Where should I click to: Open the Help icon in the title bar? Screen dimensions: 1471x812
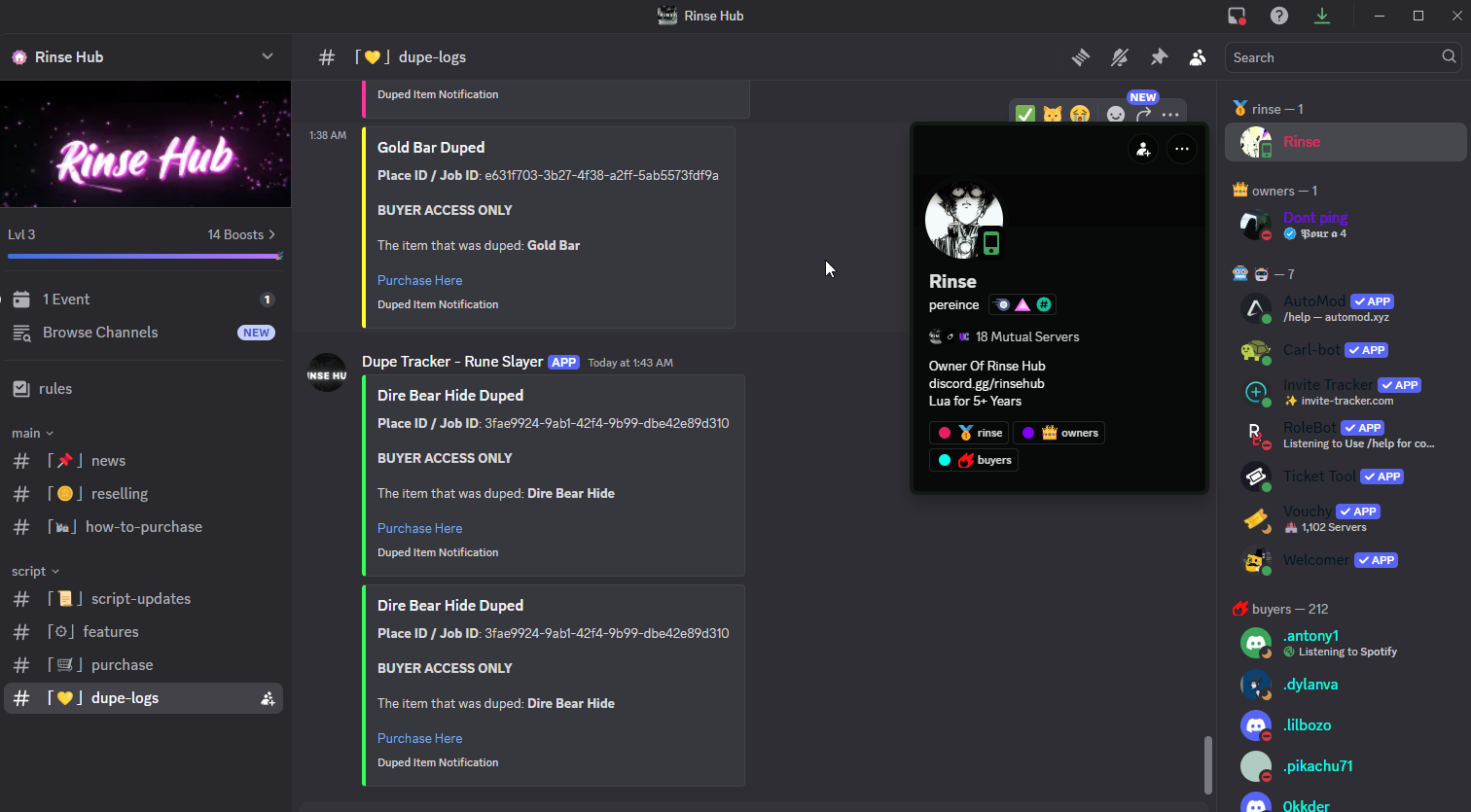click(1279, 16)
